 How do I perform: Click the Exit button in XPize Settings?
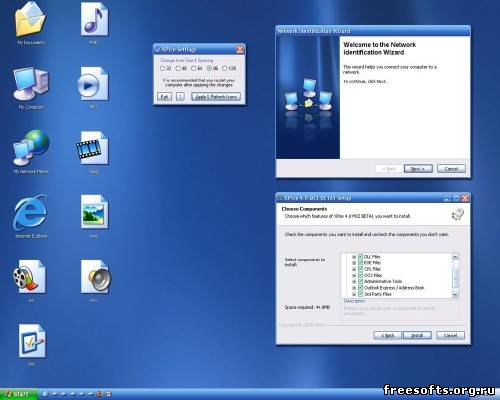point(164,97)
